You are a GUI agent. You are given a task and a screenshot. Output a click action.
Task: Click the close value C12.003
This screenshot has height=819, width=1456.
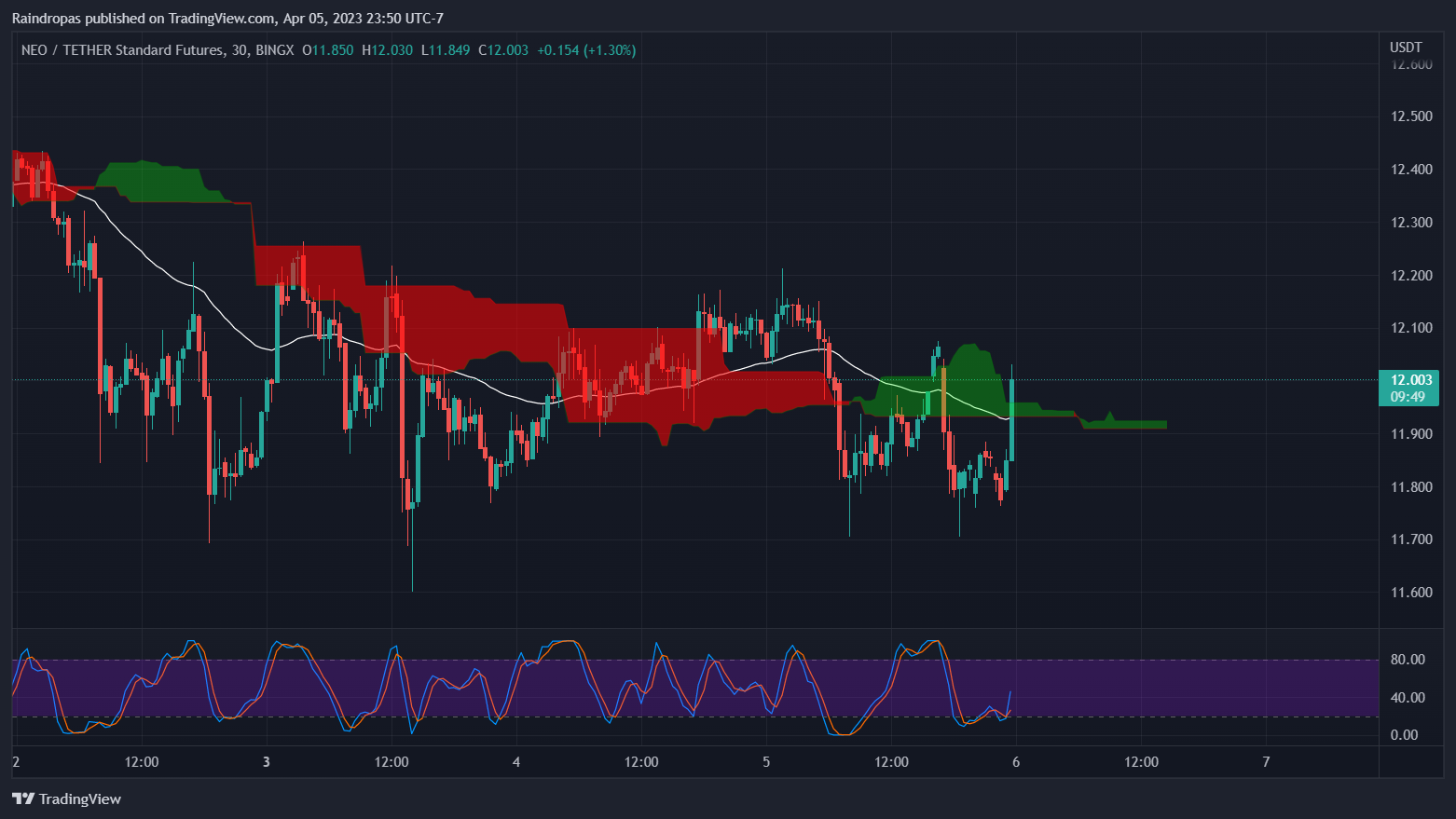(503, 50)
